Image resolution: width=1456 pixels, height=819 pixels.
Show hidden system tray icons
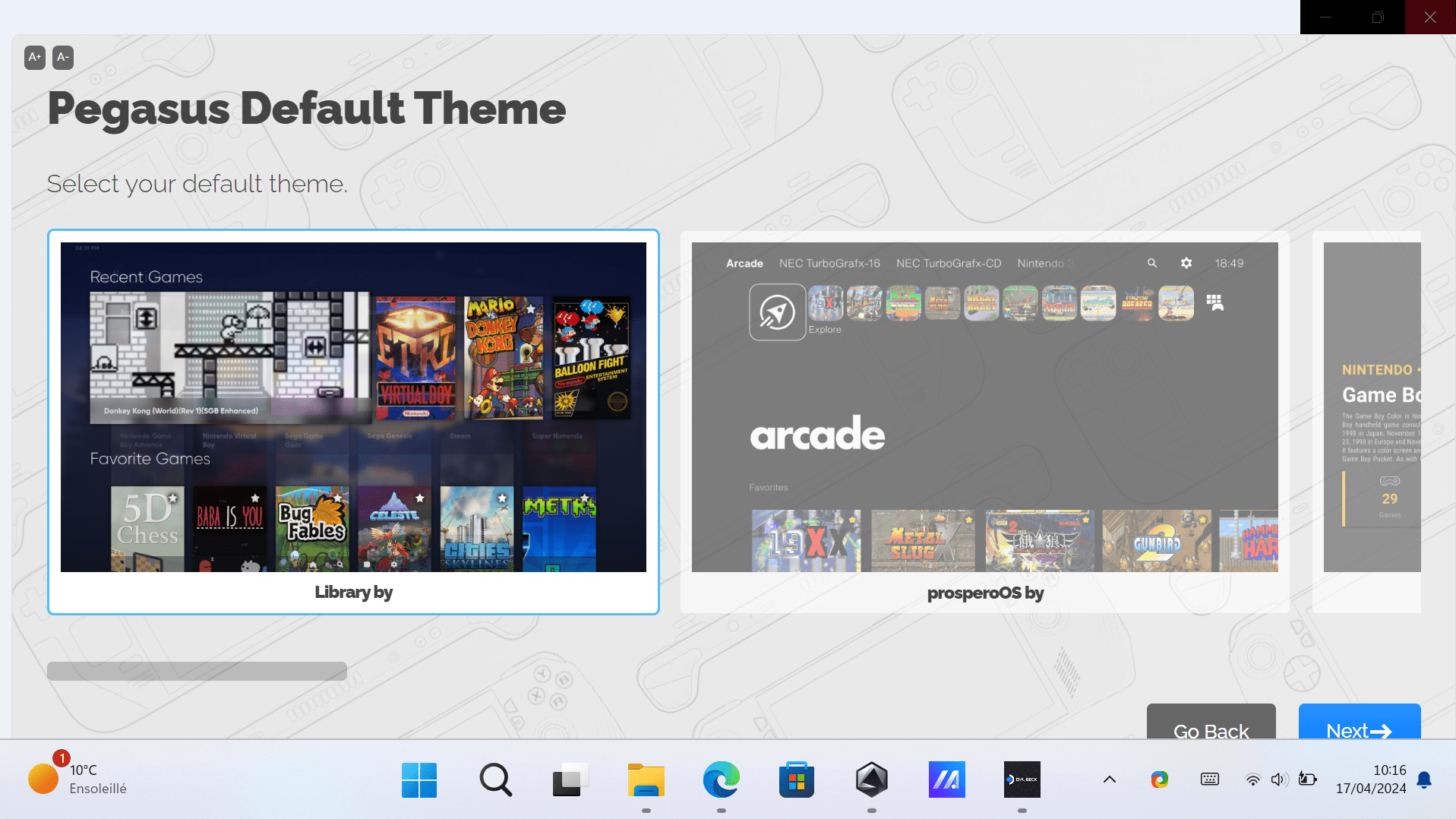[1110, 779]
